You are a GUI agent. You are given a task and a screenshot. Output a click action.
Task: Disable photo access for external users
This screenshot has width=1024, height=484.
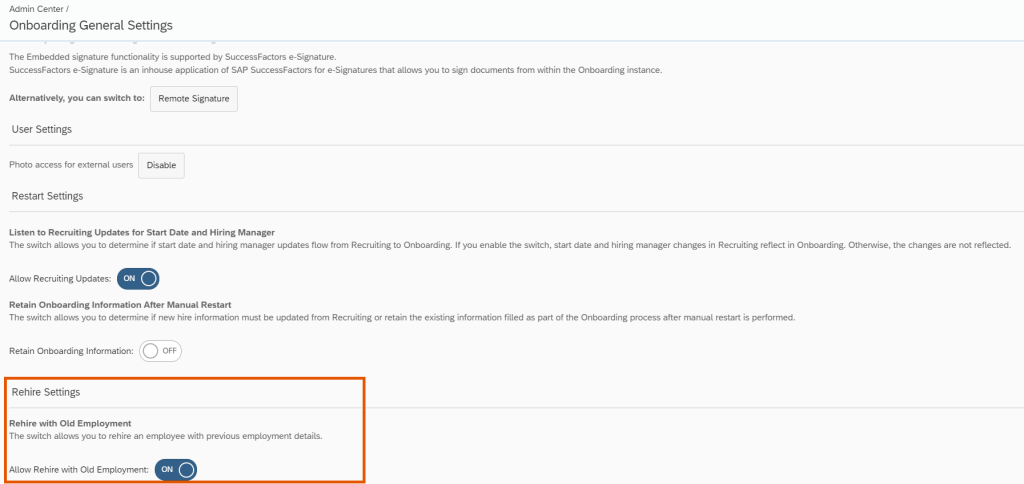[x=161, y=165]
